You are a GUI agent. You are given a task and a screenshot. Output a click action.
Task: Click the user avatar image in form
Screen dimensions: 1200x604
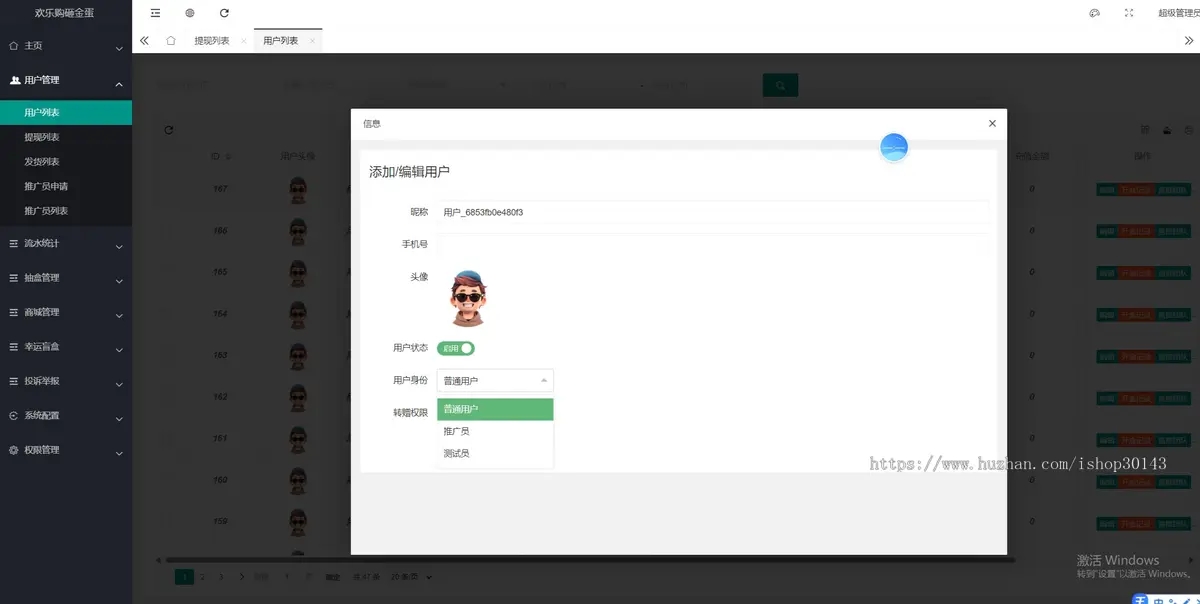[x=467, y=298]
